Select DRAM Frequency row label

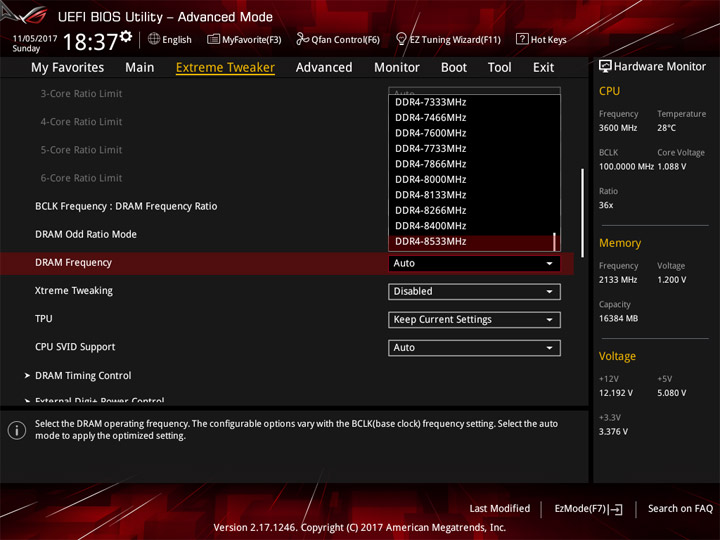point(73,263)
